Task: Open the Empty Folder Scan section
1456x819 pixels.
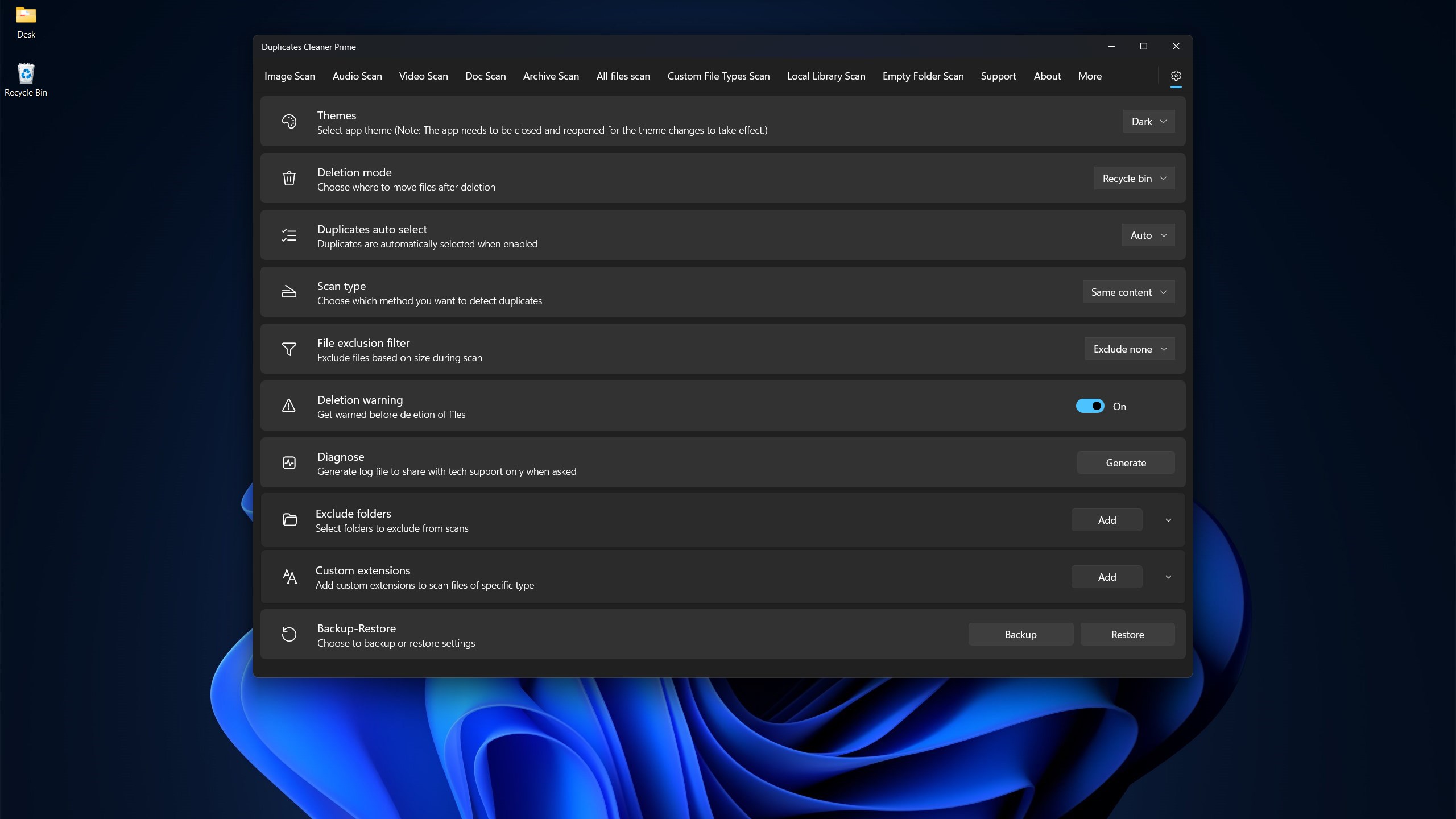Action: pos(923,76)
